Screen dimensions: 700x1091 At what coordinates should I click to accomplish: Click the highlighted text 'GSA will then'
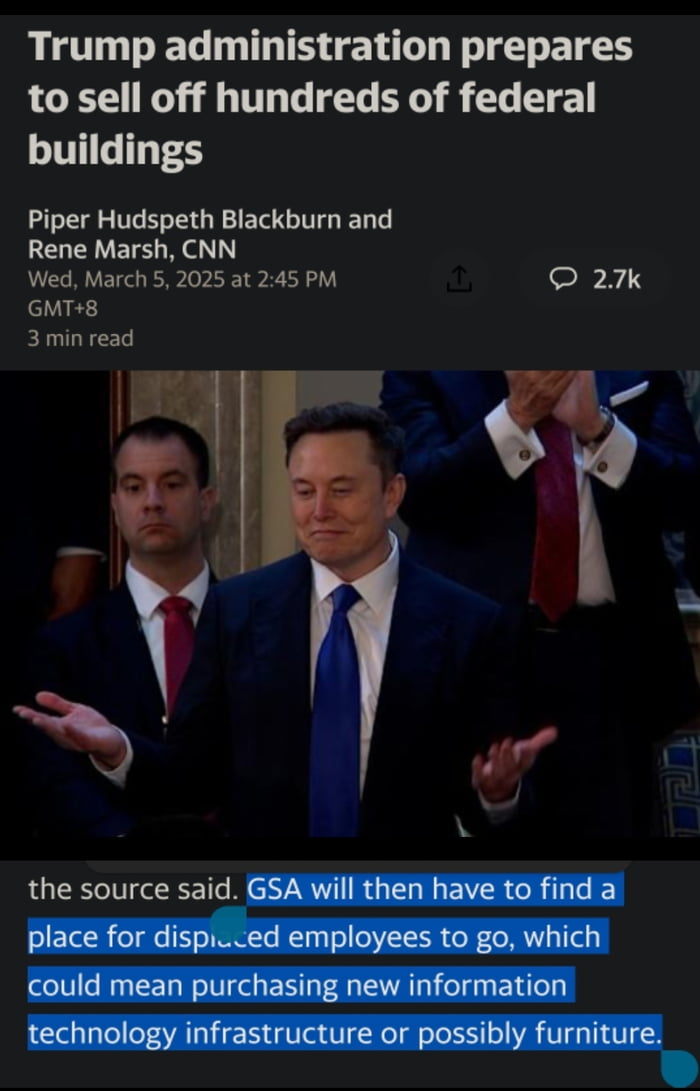336,889
